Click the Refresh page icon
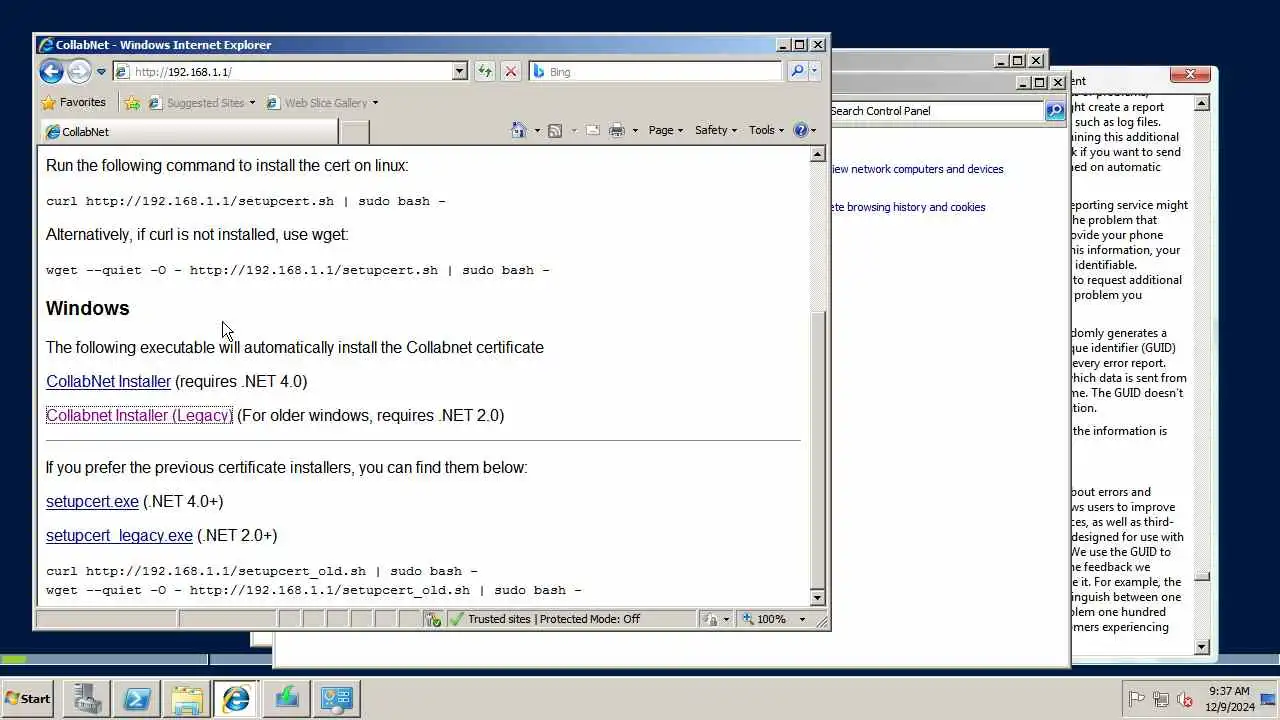Viewport: 1280px width, 720px height. click(485, 72)
